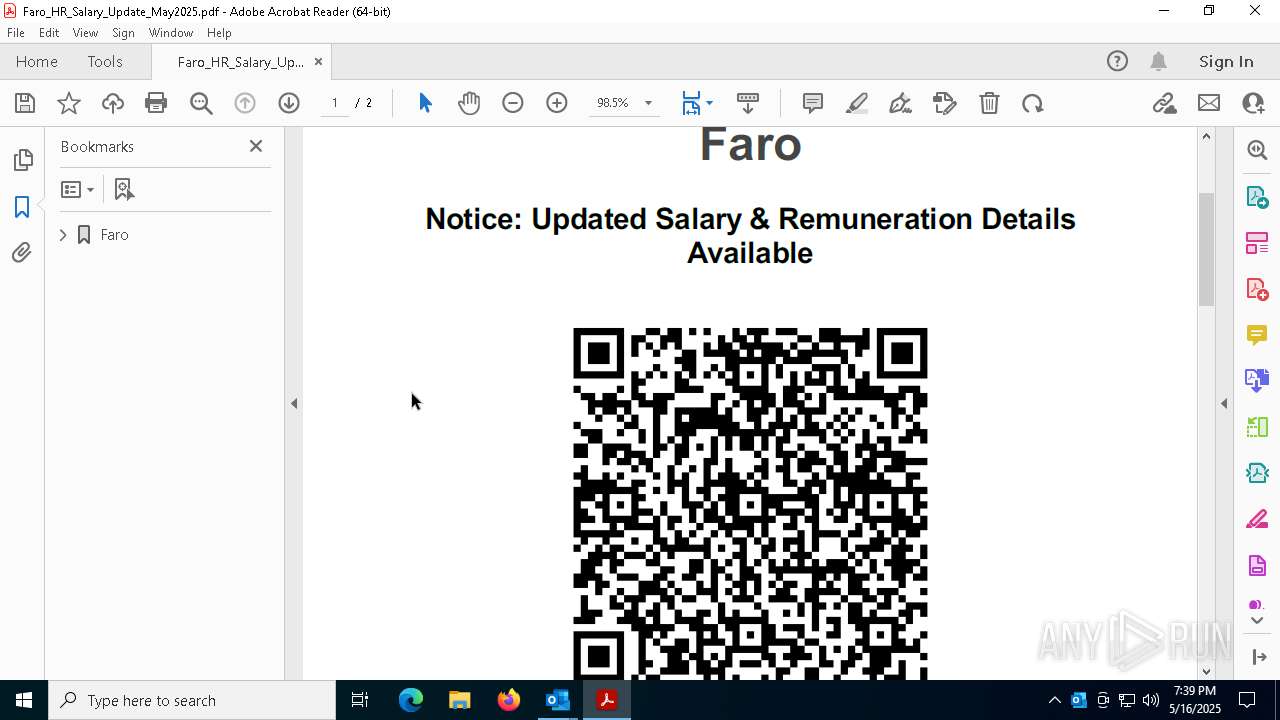The height and width of the screenshot is (720, 1280).
Task: Expand more tools with right pane chevron
Action: point(1257,621)
